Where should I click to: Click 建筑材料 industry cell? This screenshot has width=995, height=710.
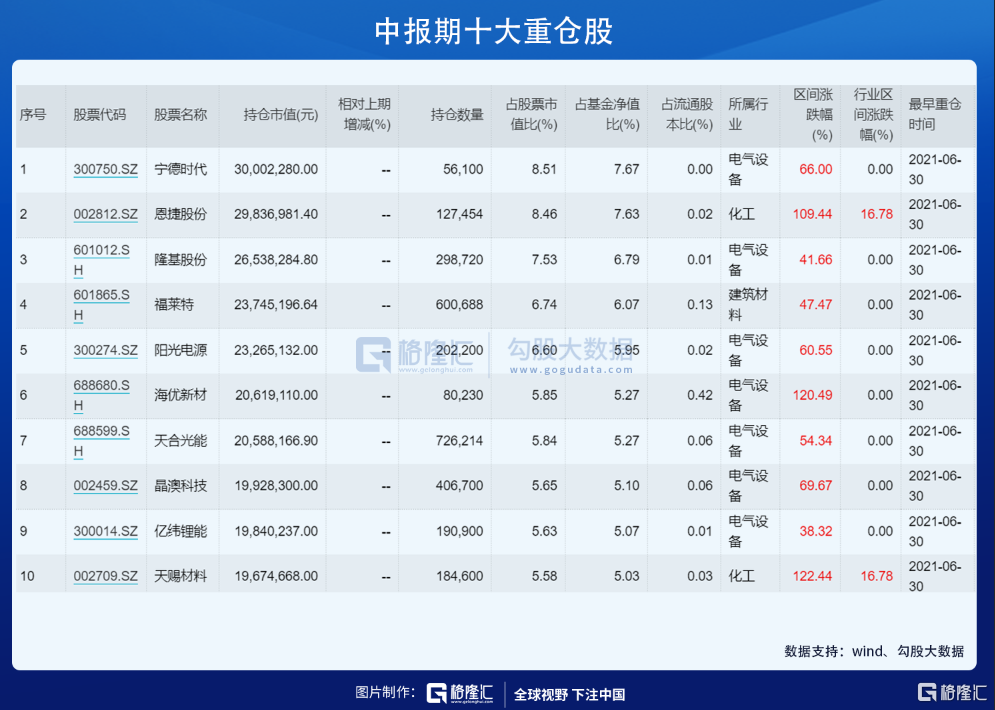[748, 305]
